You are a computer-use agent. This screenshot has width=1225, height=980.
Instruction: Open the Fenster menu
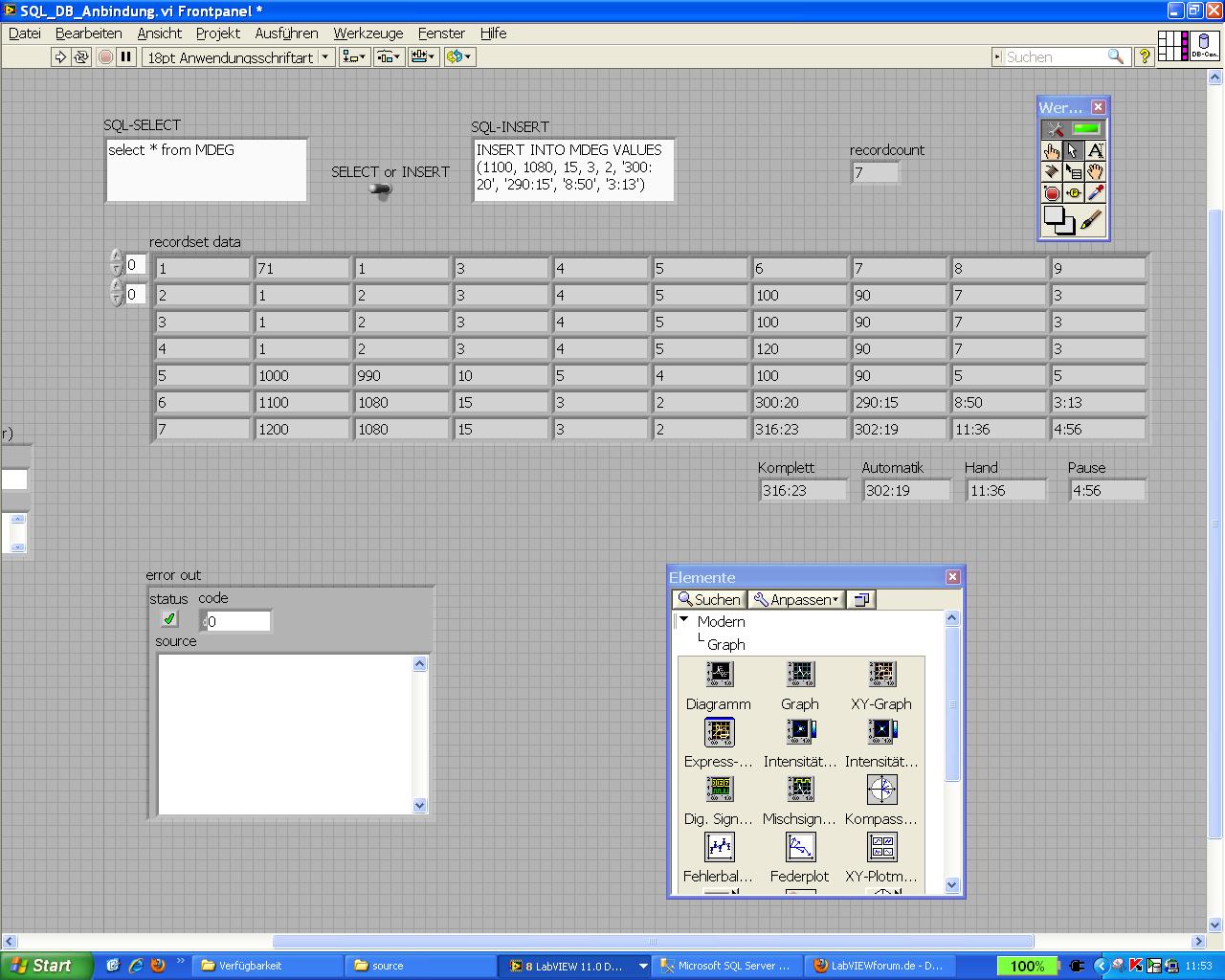coord(441,33)
